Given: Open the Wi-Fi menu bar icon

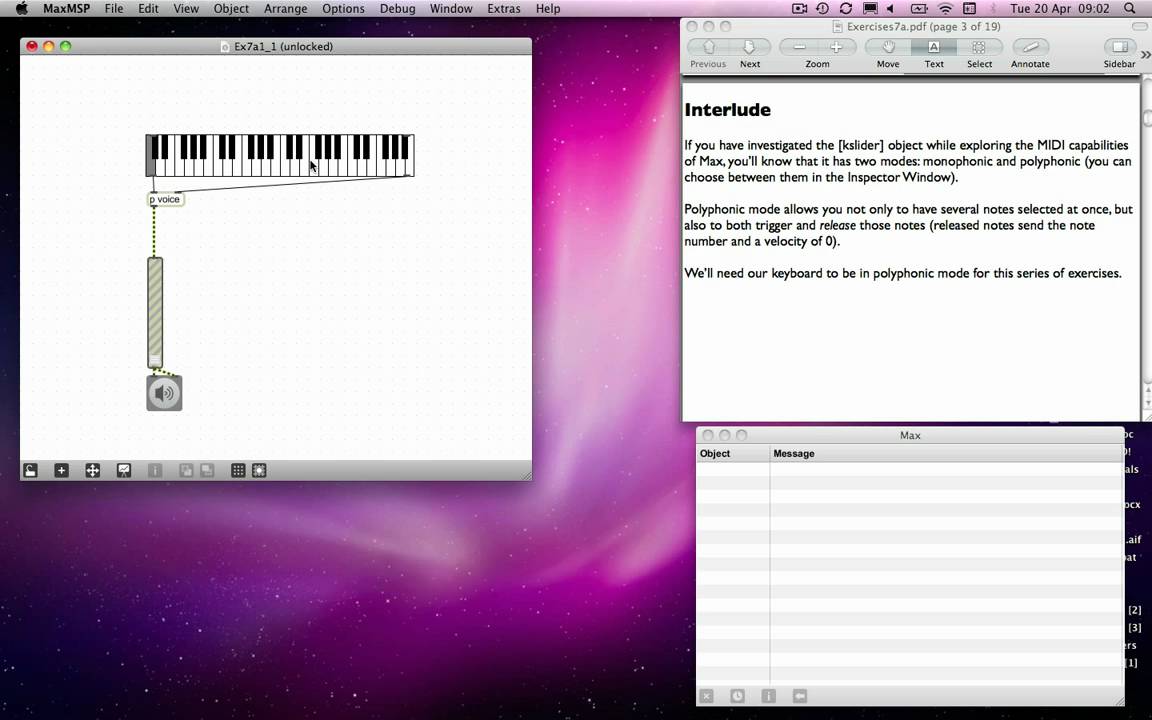Looking at the screenshot, I should [x=946, y=9].
